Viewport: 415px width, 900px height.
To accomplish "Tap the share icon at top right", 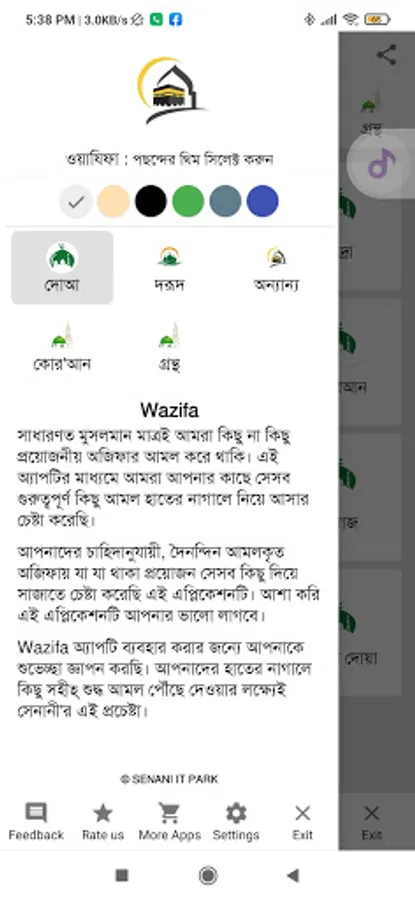I will (x=386, y=55).
